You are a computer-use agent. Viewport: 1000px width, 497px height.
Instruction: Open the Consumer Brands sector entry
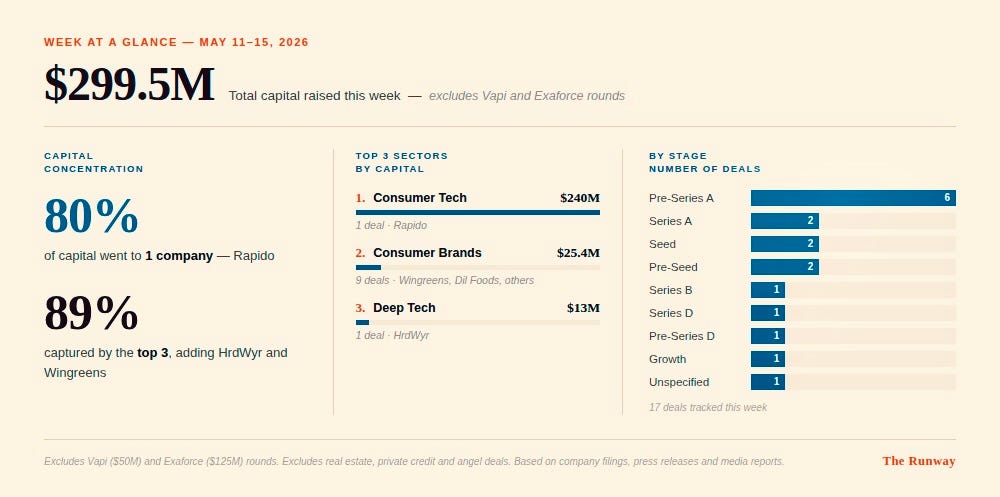[478, 265]
